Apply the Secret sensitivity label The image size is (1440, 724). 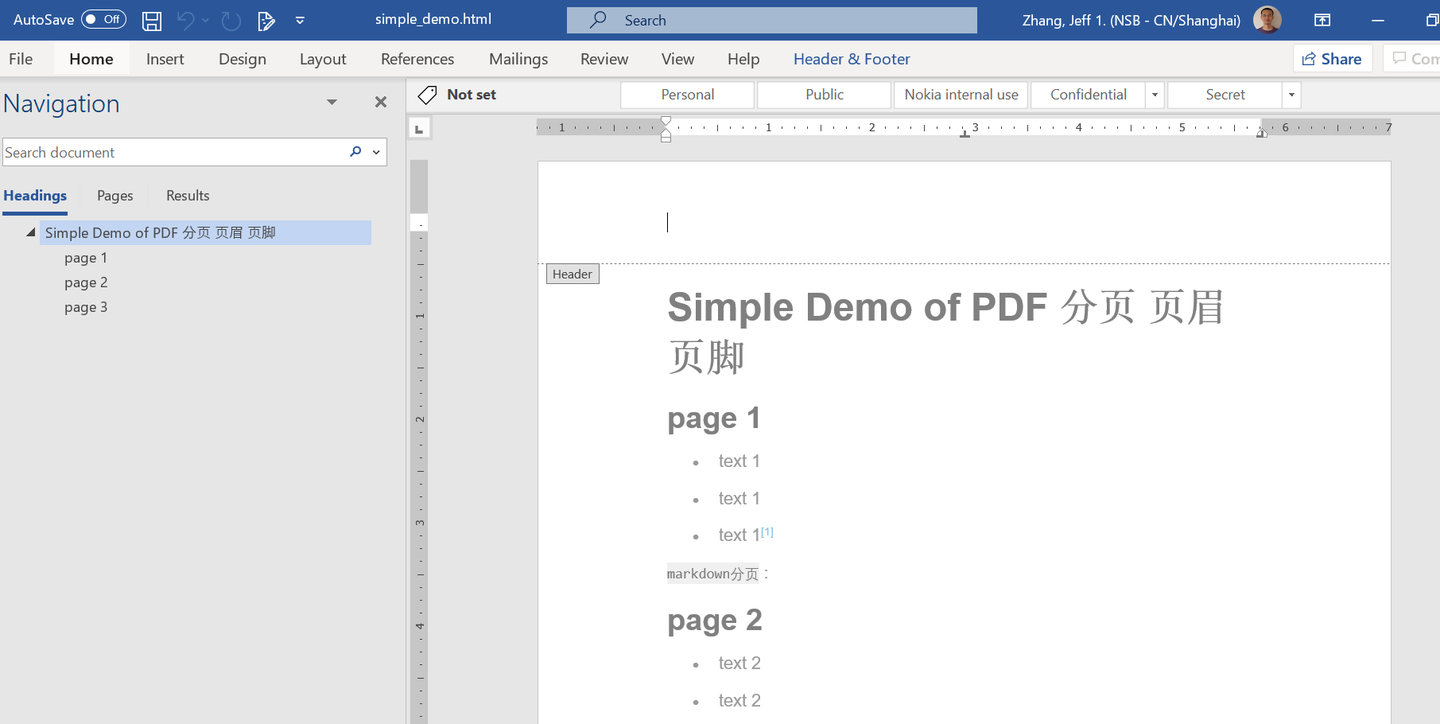point(1225,95)
